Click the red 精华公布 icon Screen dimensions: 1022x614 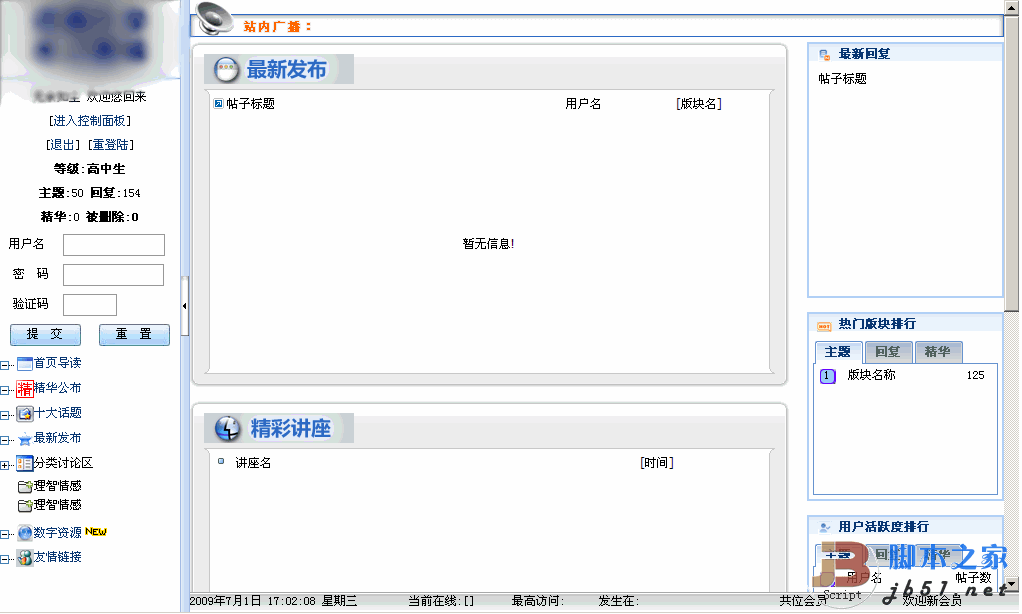pos(25,388)
